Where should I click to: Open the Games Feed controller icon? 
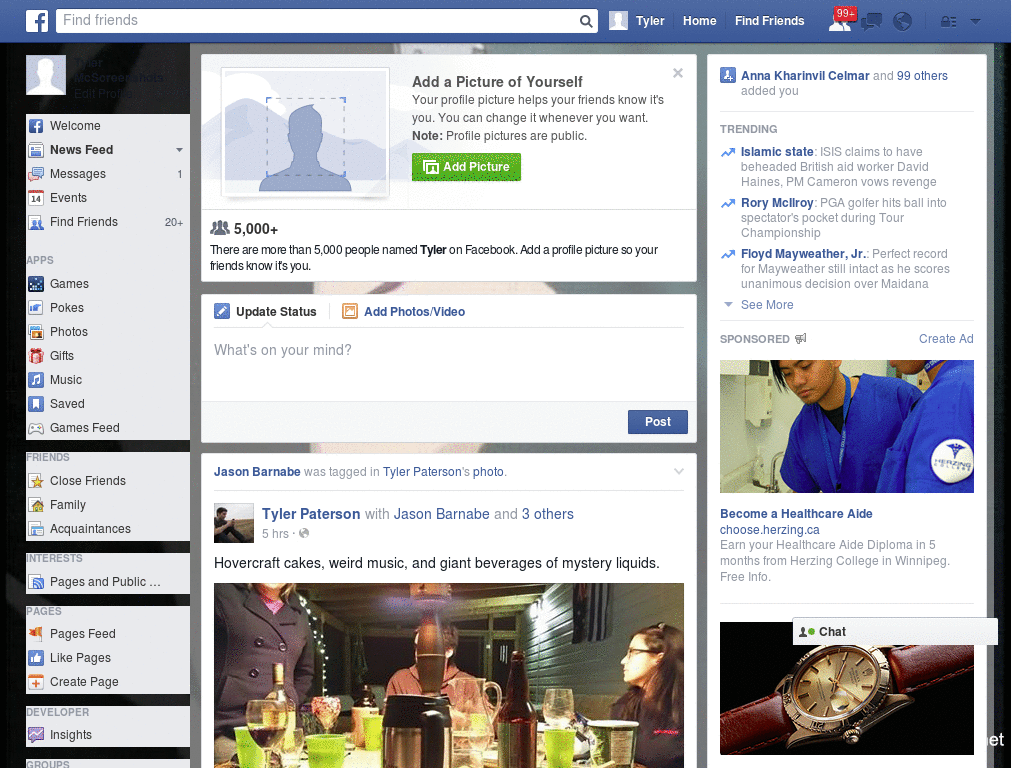click(x=36, y=428)
